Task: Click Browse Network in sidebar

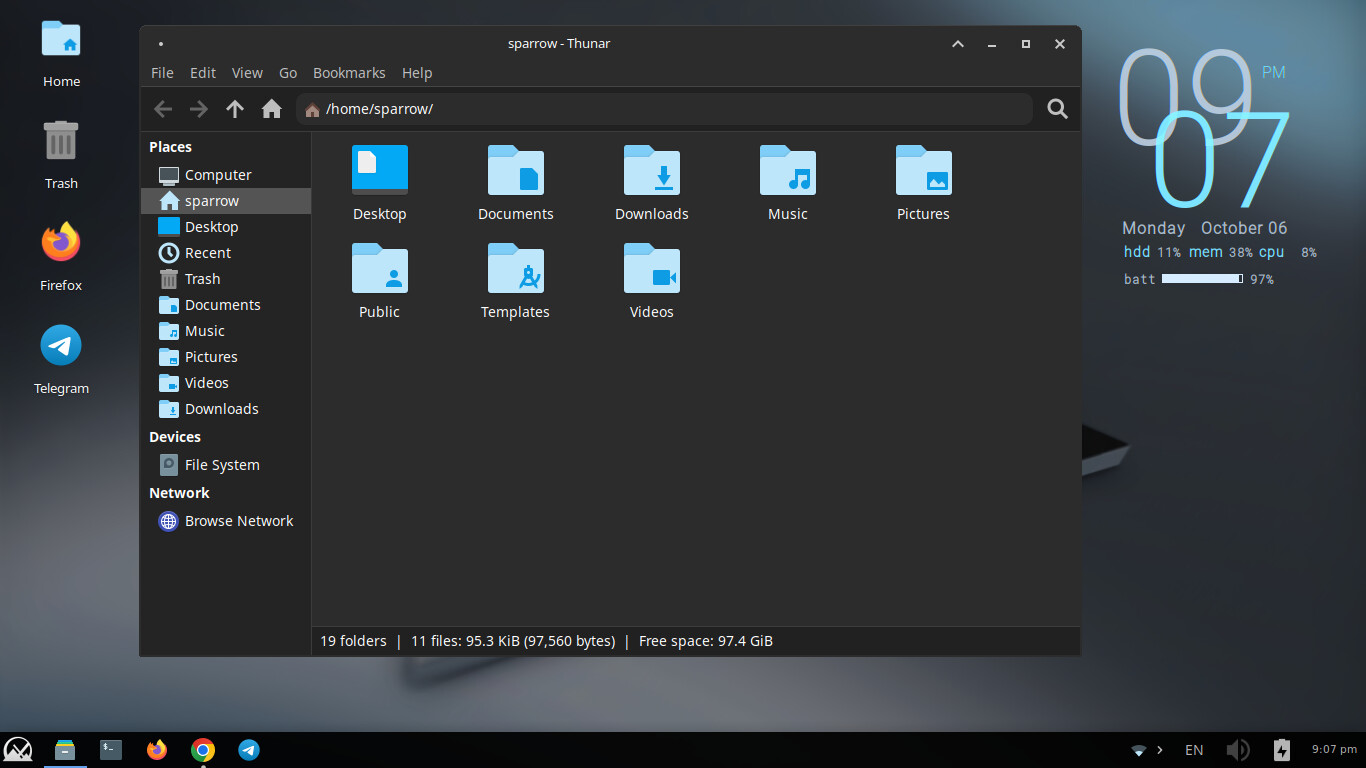Action: (239, 521)
